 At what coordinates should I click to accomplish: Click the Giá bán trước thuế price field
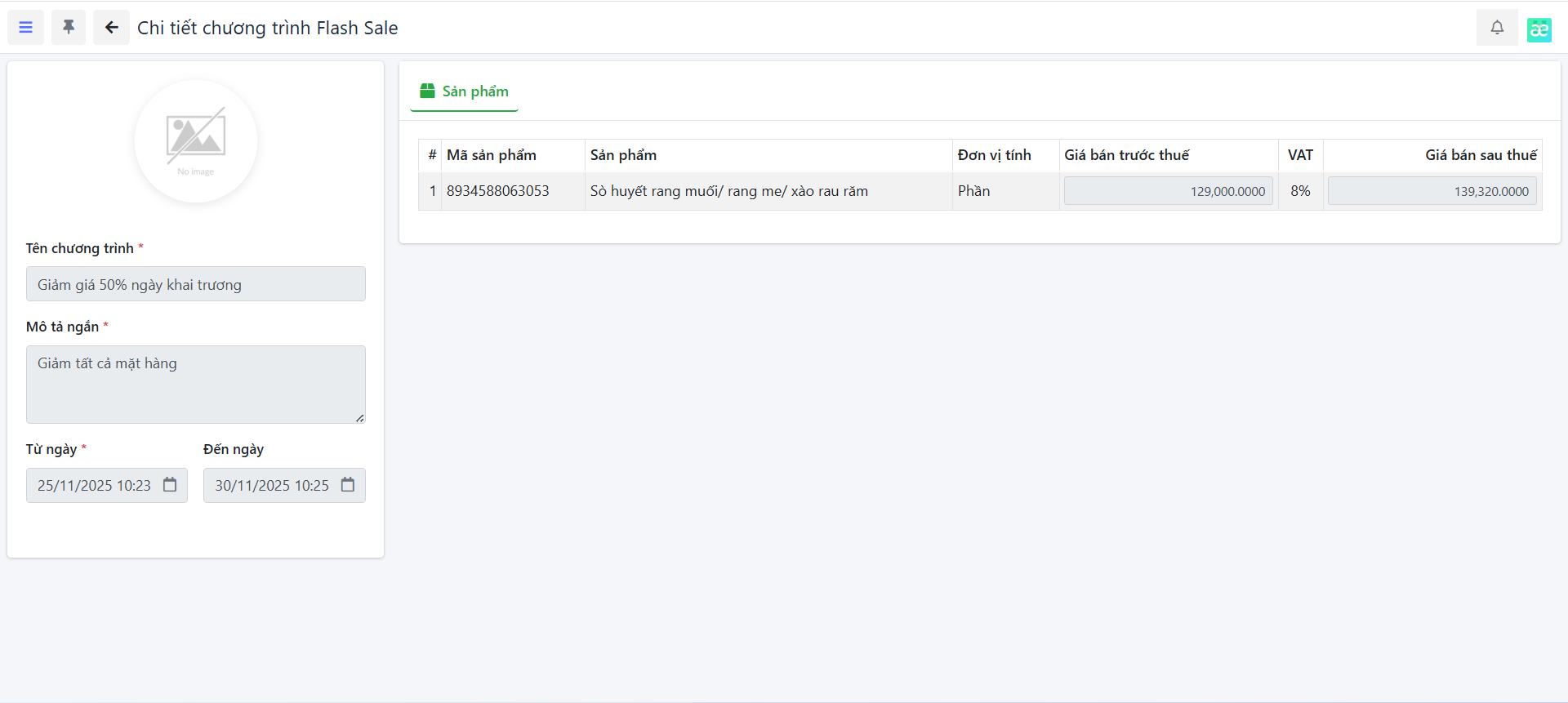pyautogui.click(x=1168, y=191)
